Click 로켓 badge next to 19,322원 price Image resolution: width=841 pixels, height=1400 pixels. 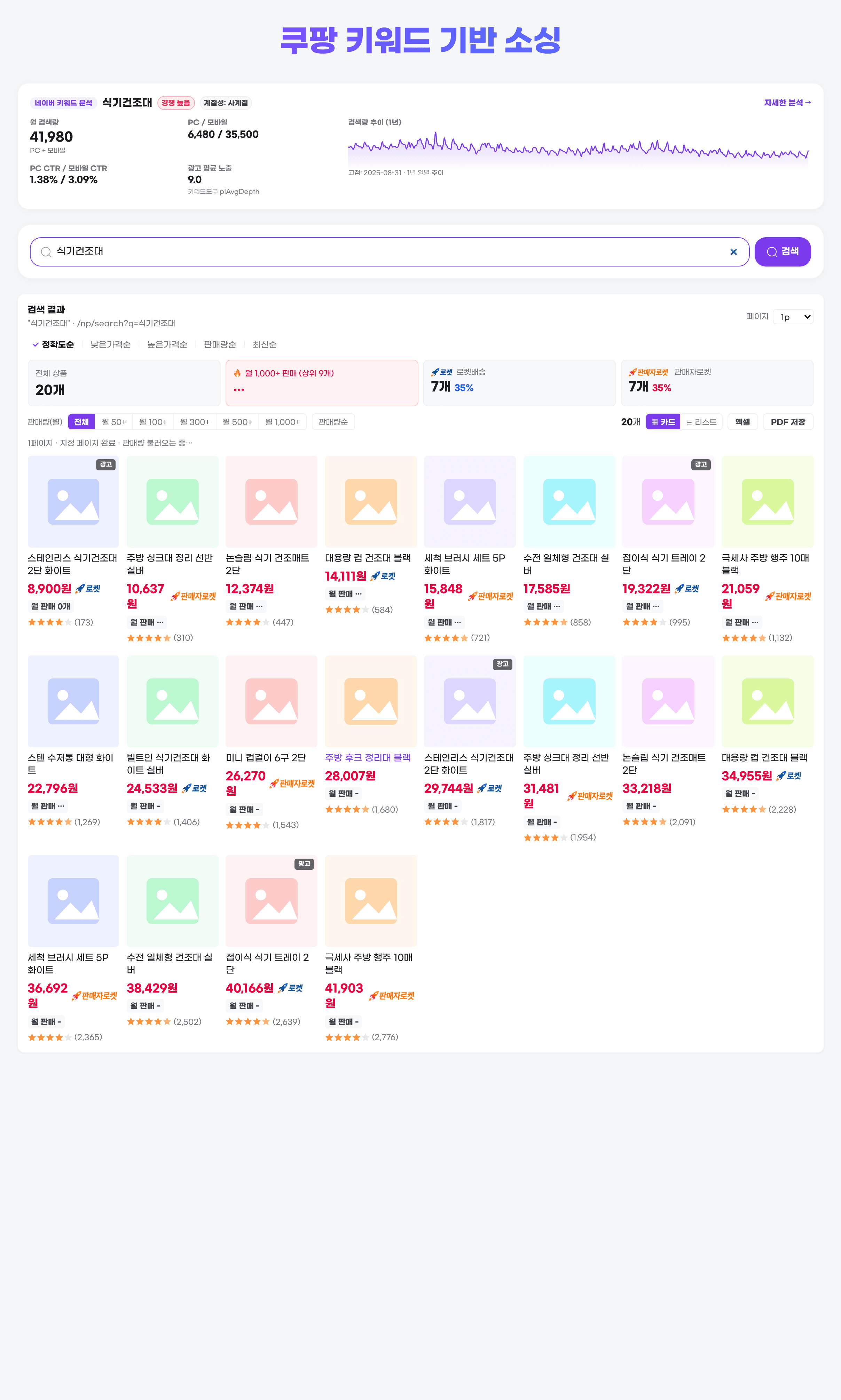point(687,588)
